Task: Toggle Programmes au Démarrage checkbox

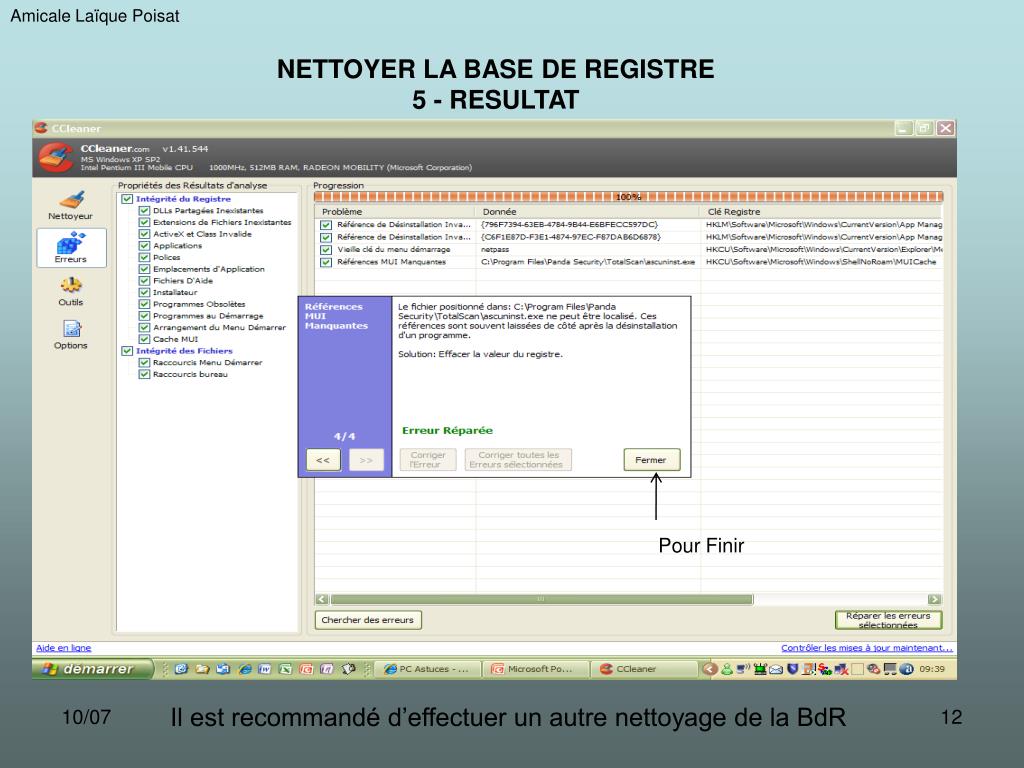Action: point(144,316)
